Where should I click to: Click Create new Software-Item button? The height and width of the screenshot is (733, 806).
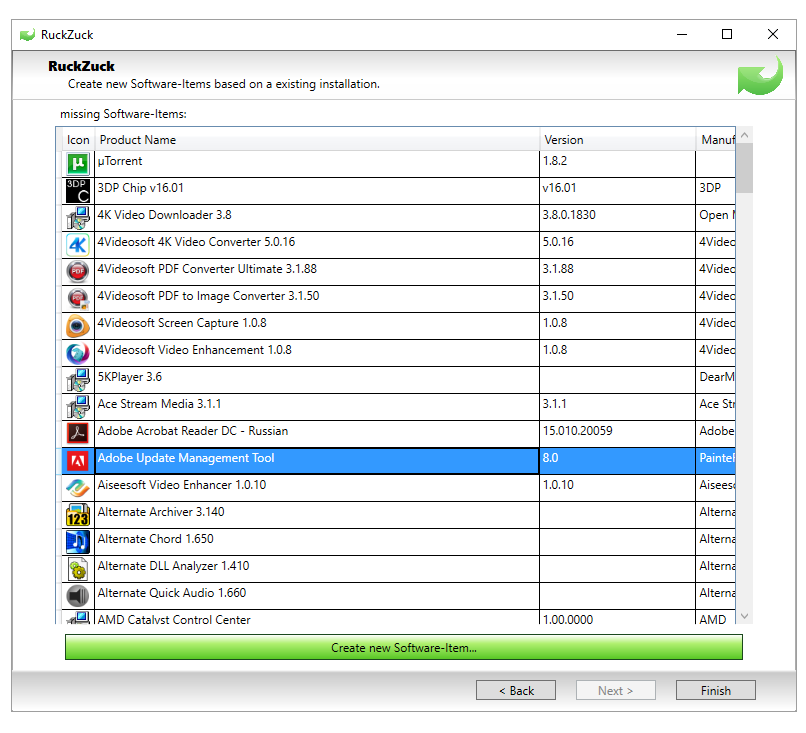tap(404, 647)
